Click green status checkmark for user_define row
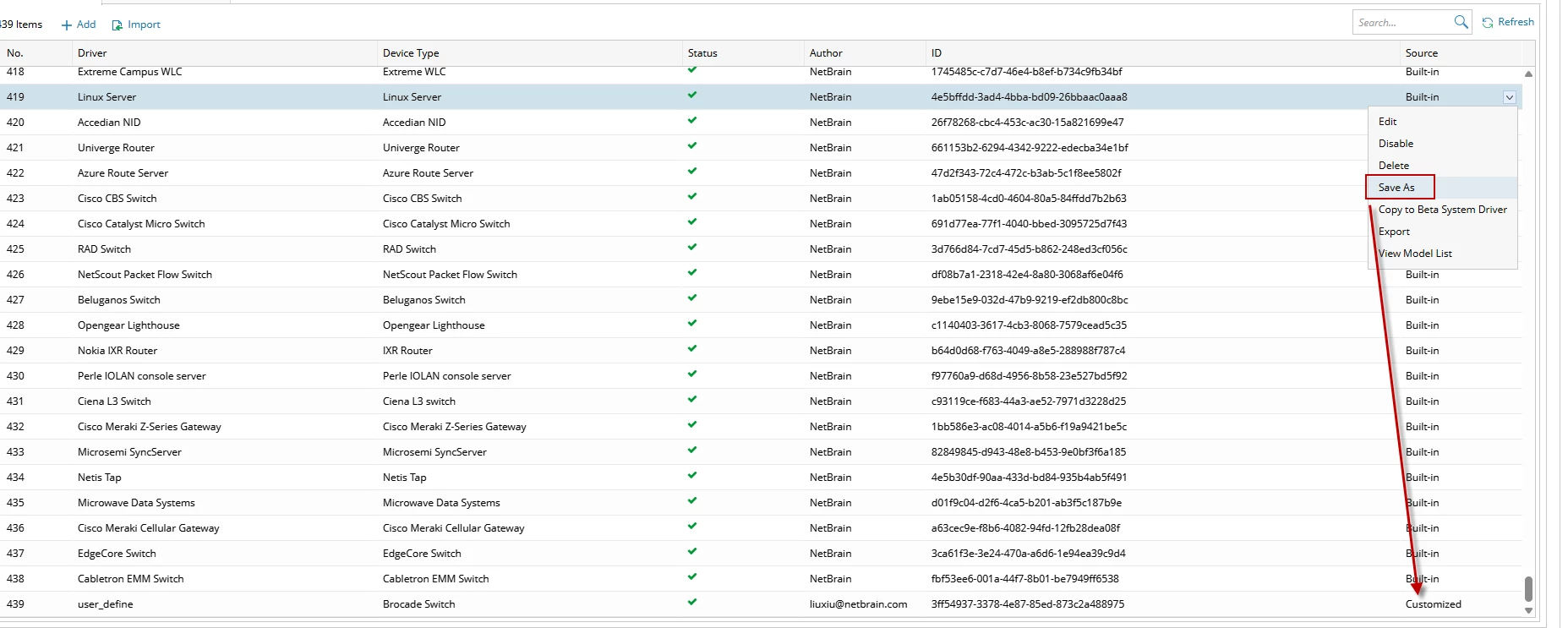 click(x=692, y=603)
